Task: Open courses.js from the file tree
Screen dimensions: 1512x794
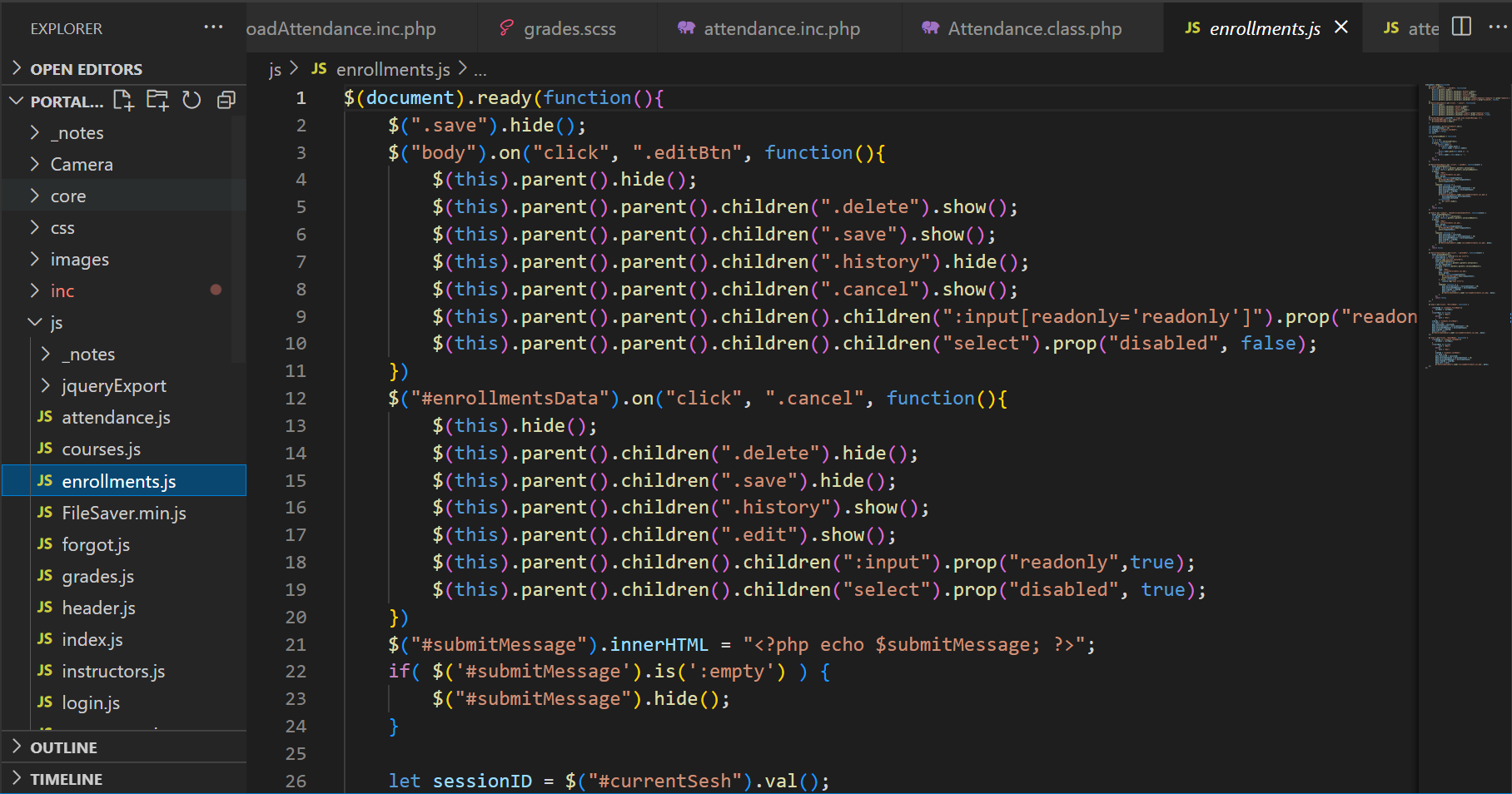Action: pyautogui.click(x=125, y=449)
